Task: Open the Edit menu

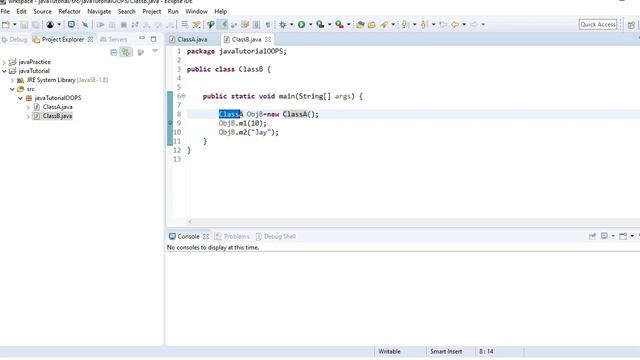Action: coord(21,11)
